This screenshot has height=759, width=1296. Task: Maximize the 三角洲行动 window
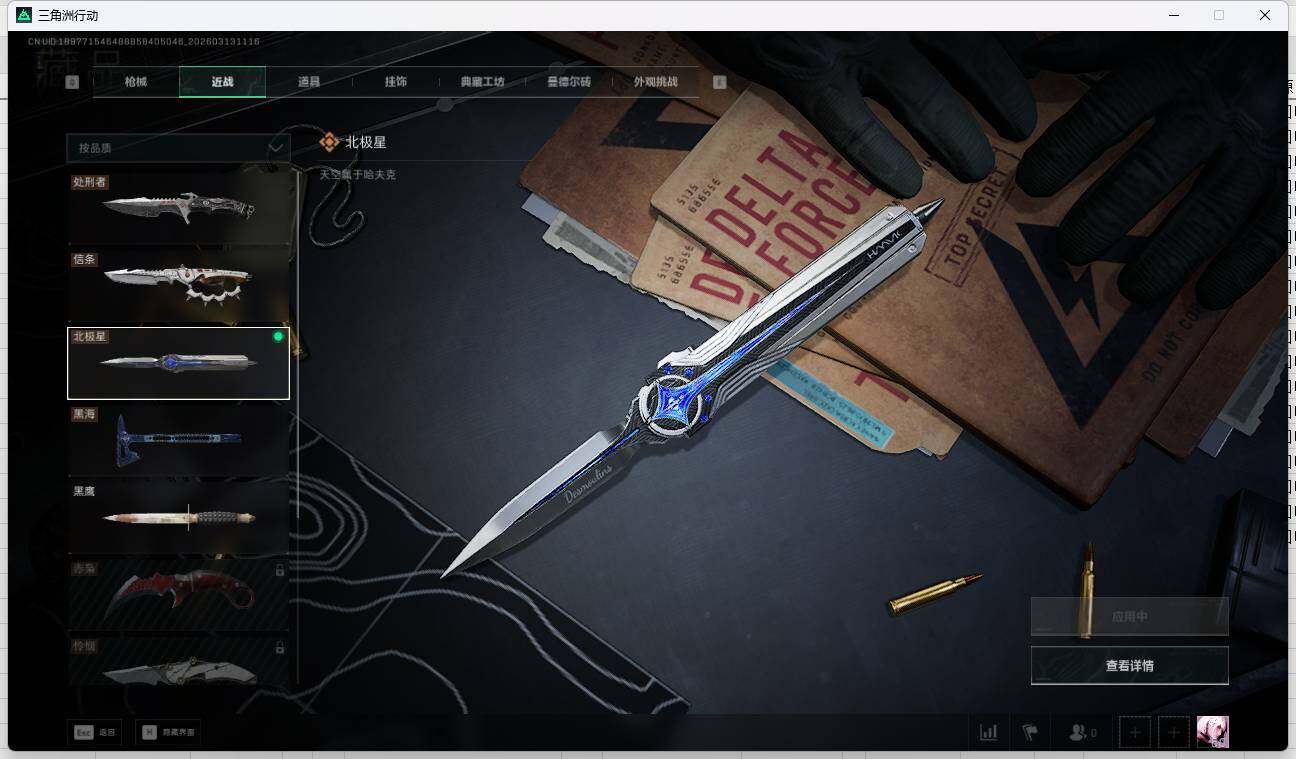pos(1219,15)
